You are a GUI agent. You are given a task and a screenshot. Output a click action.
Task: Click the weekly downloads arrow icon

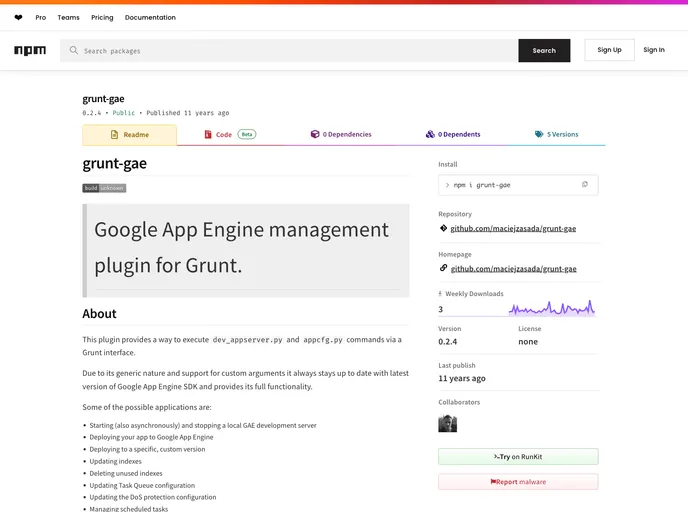click(440, 294)
